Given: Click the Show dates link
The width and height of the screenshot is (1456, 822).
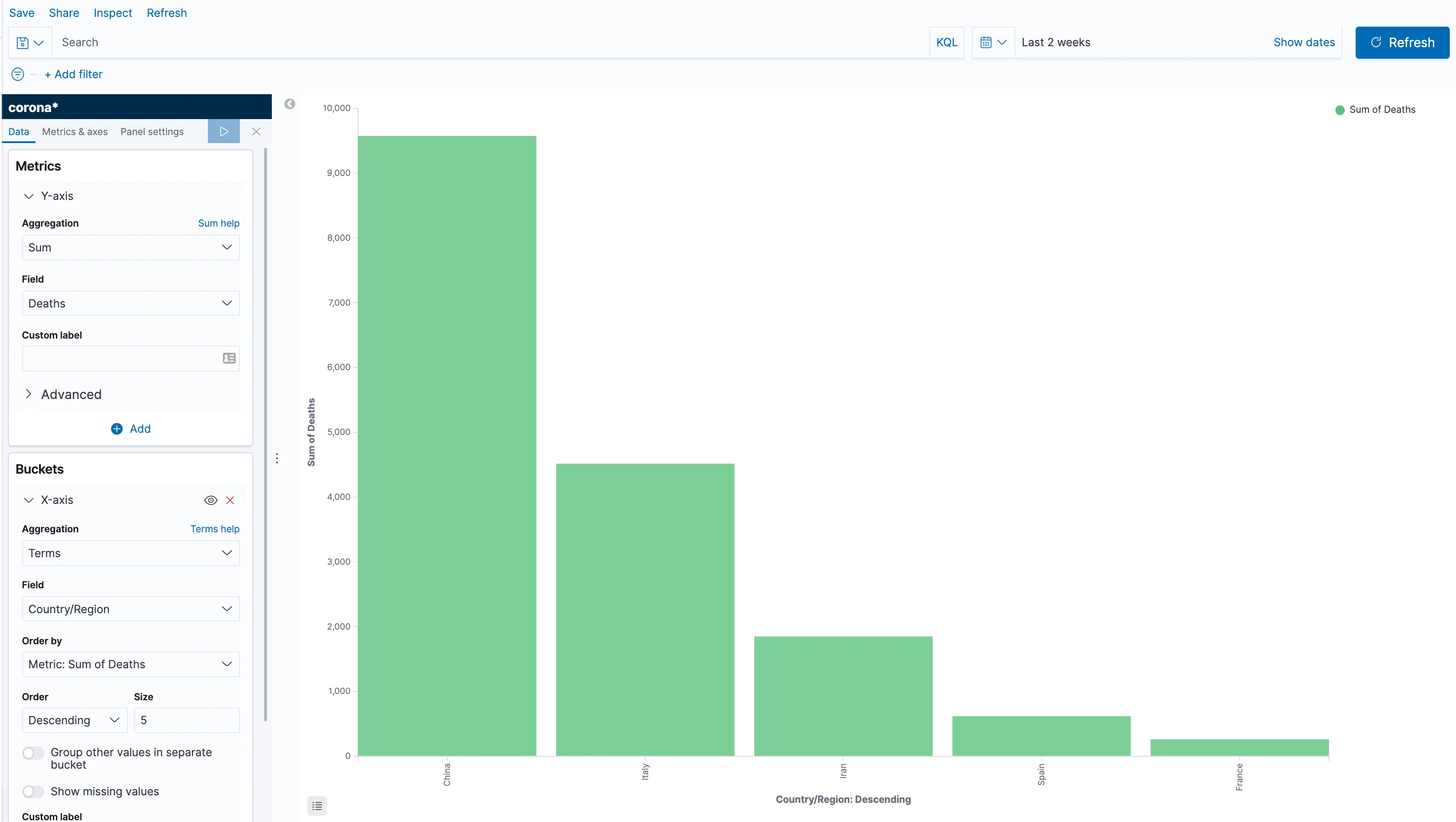Looking at the screenshot, I should pos(1304,42).
